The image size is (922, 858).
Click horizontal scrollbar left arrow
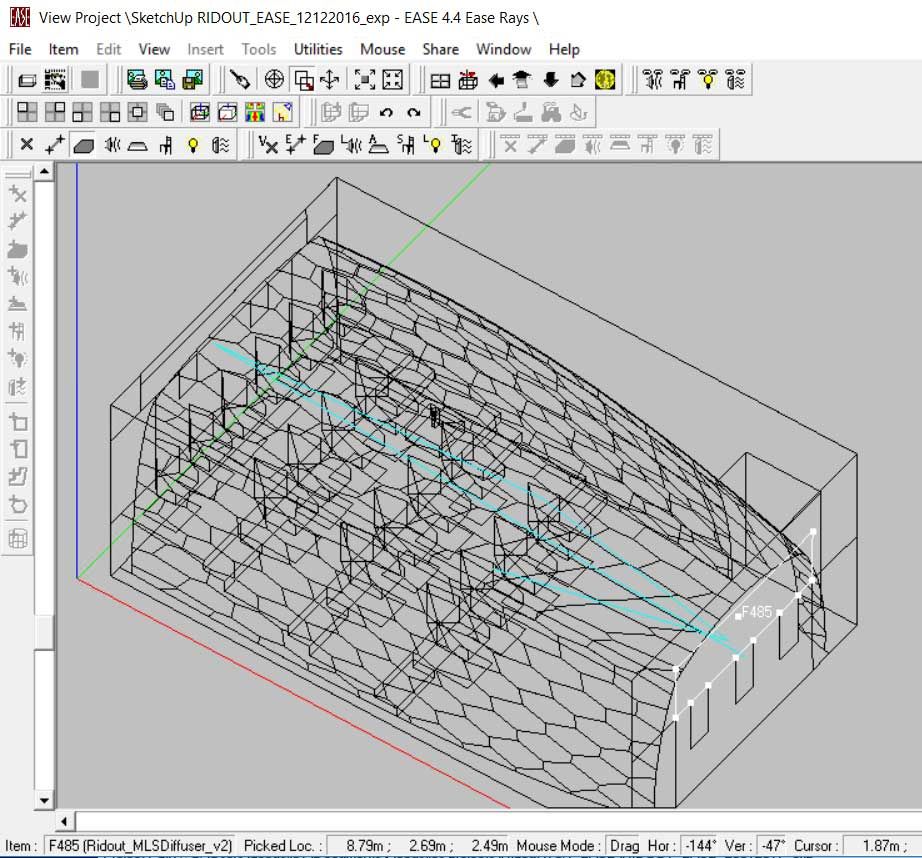tap(65, 821)
